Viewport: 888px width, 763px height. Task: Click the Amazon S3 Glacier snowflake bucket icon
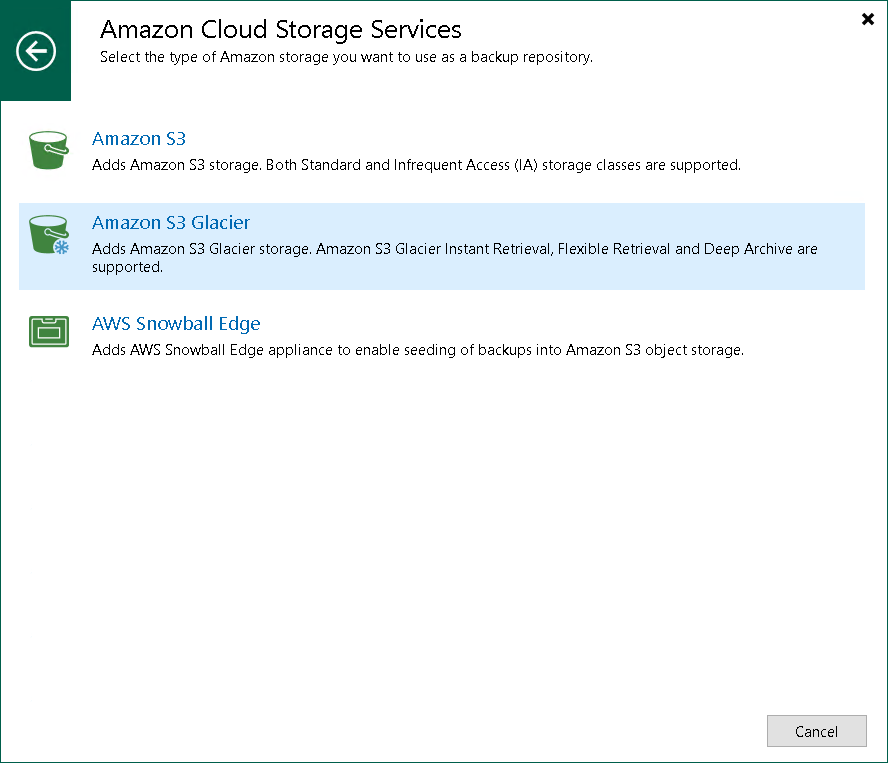(x=48, y=232)
